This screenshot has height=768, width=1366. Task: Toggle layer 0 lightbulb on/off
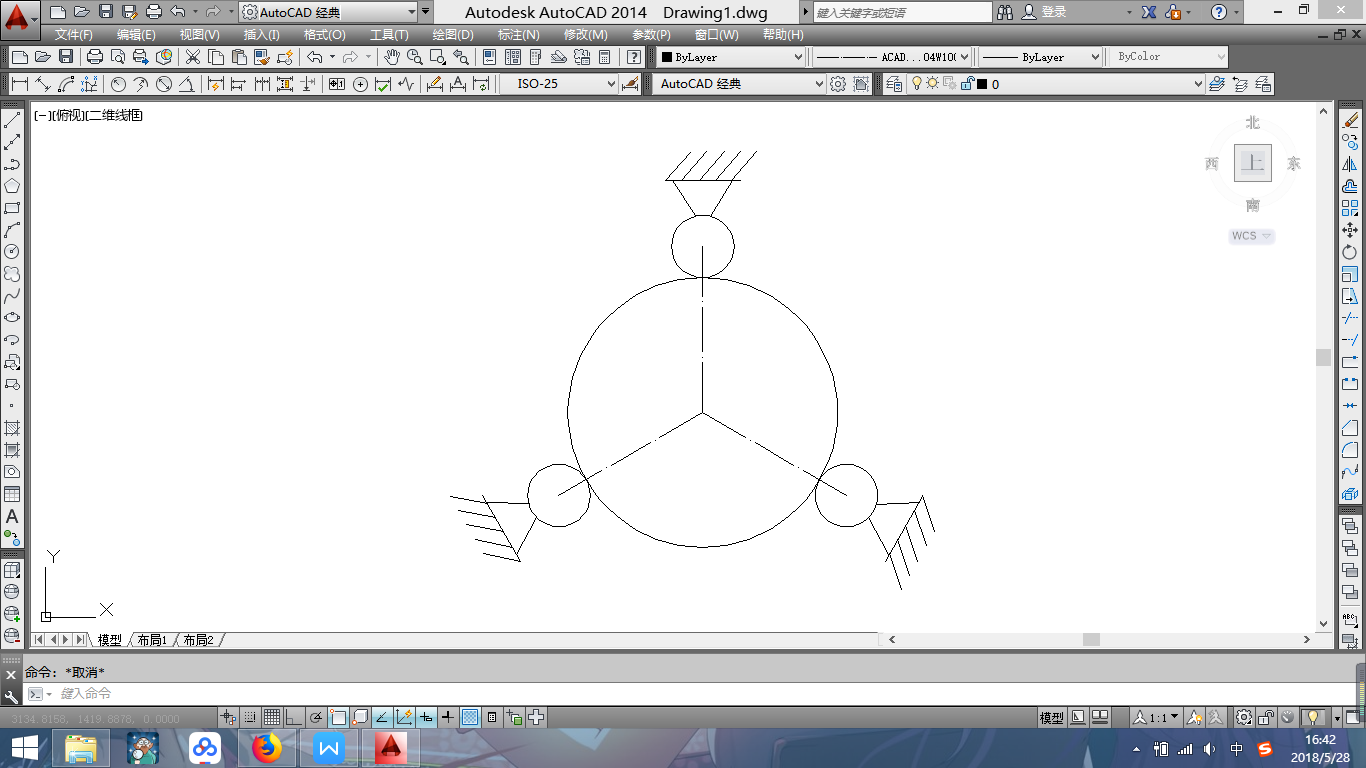[x=915, y=84]
